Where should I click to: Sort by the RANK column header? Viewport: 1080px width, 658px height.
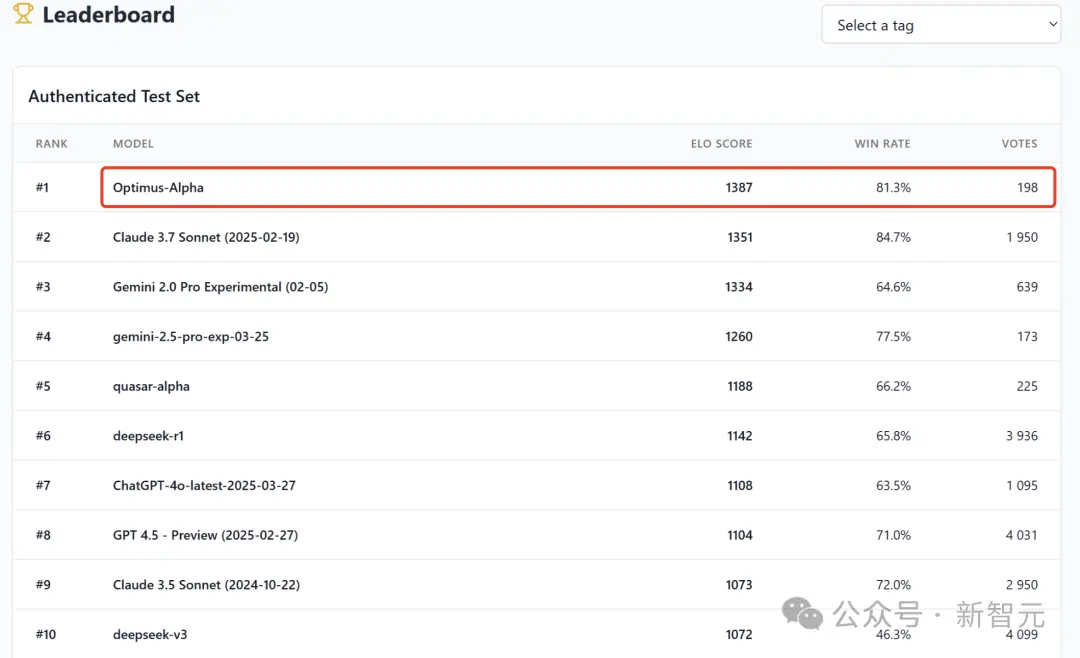[x=52, y=144]
